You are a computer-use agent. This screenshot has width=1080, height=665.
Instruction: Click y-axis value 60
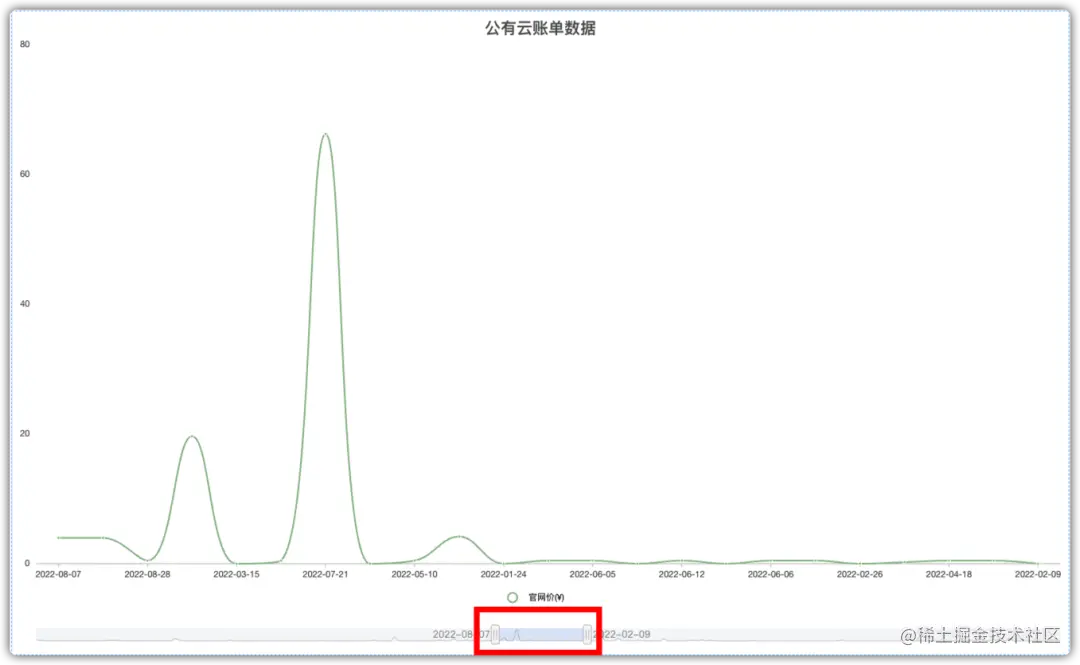coord(25,174)
